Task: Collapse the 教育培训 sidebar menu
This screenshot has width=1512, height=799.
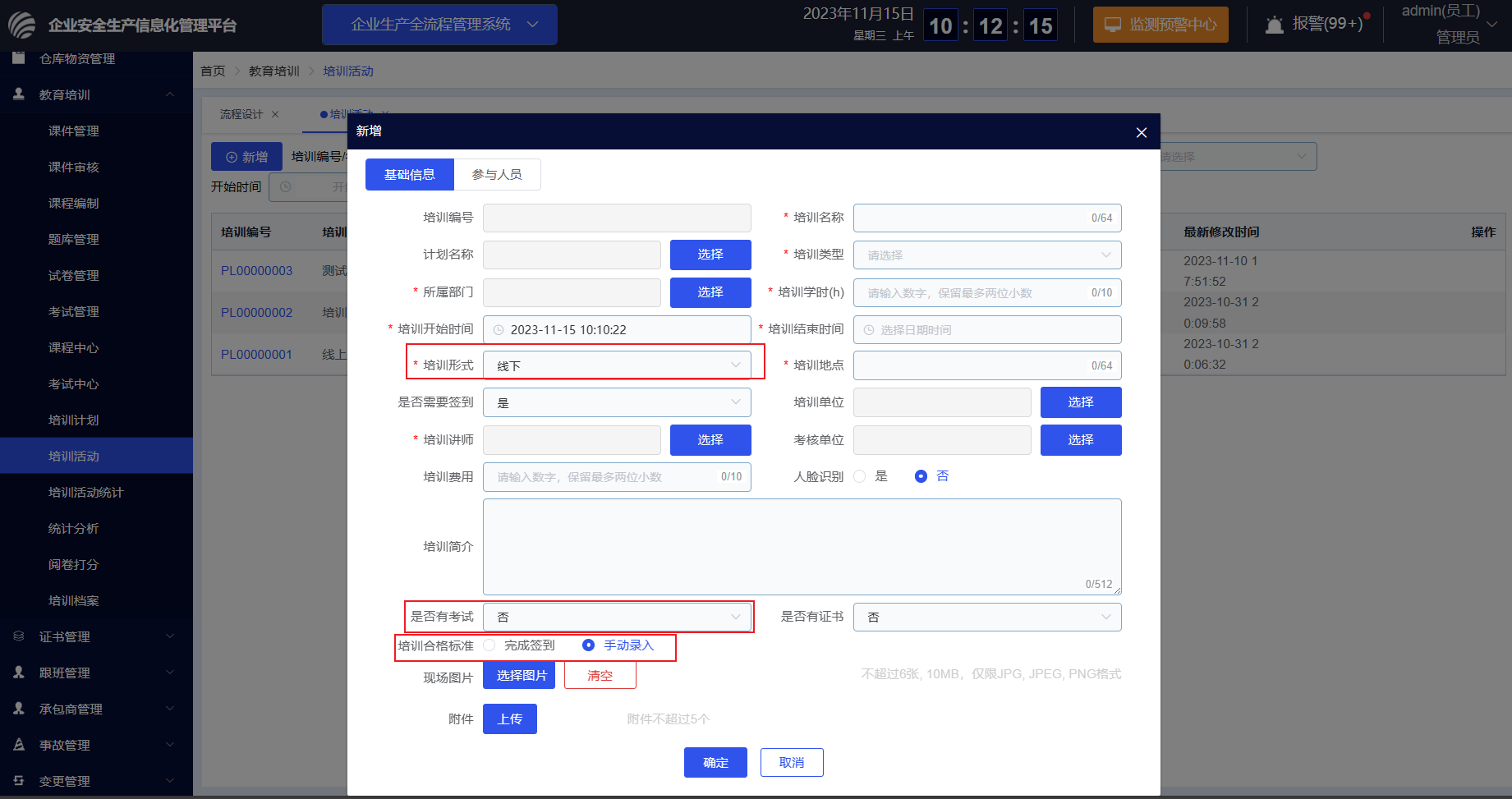Action: click(170, 94)
